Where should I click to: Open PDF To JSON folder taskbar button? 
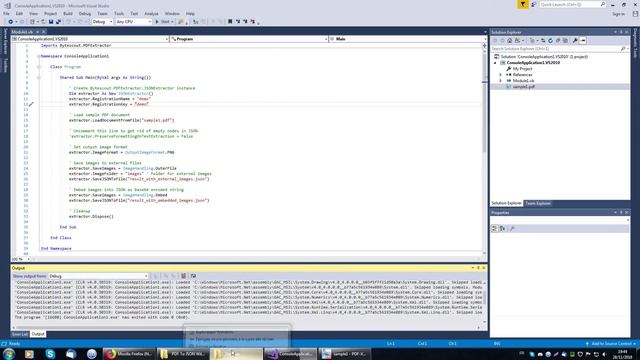click(182, 354)
